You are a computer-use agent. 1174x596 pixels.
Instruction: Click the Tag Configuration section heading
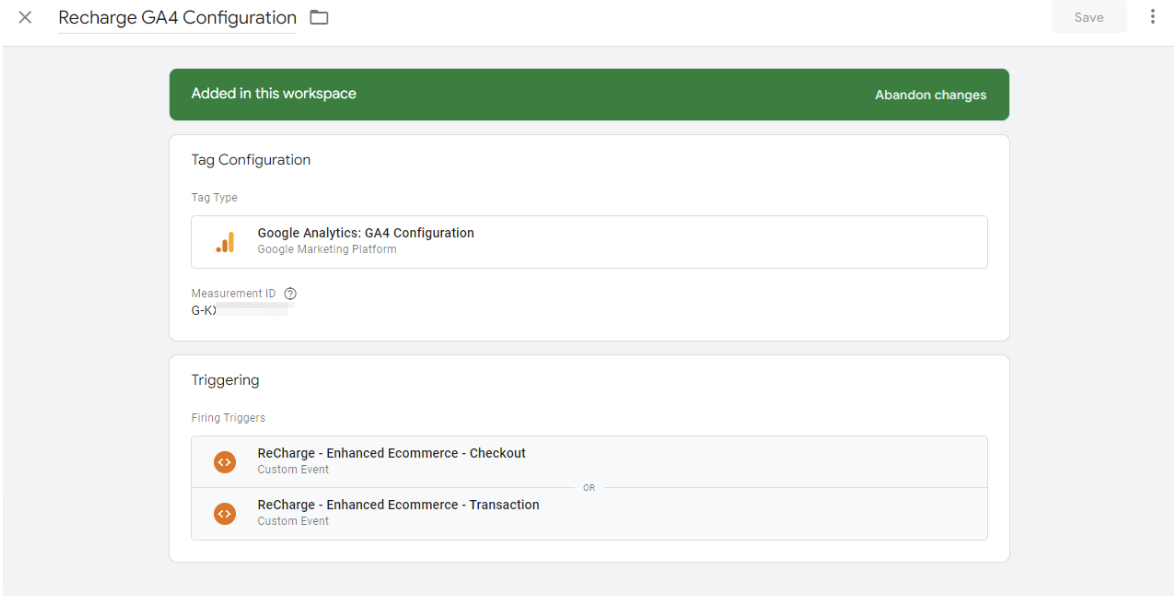tap(250, 160)
